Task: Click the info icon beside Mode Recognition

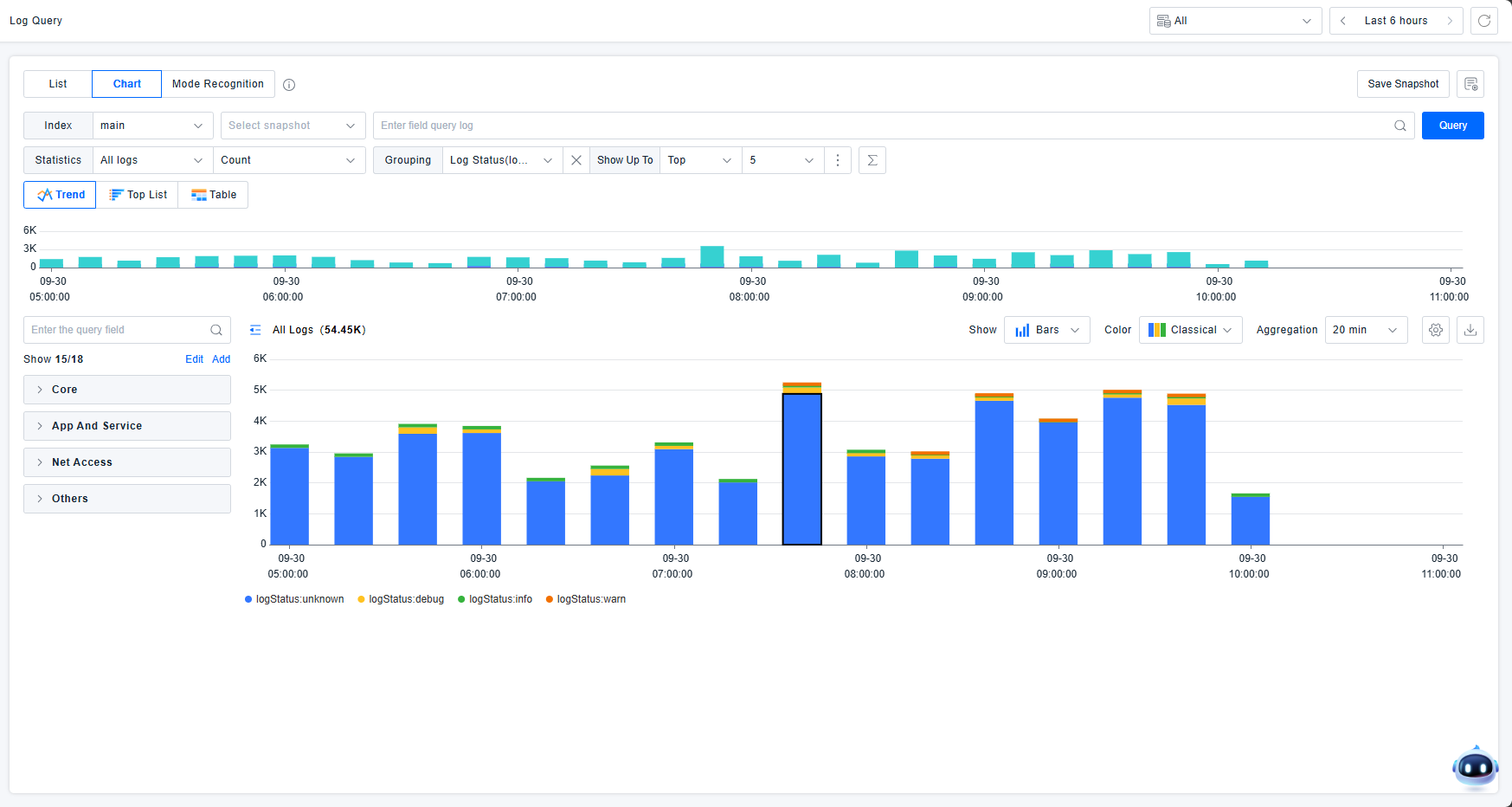Action: [289, 85]
